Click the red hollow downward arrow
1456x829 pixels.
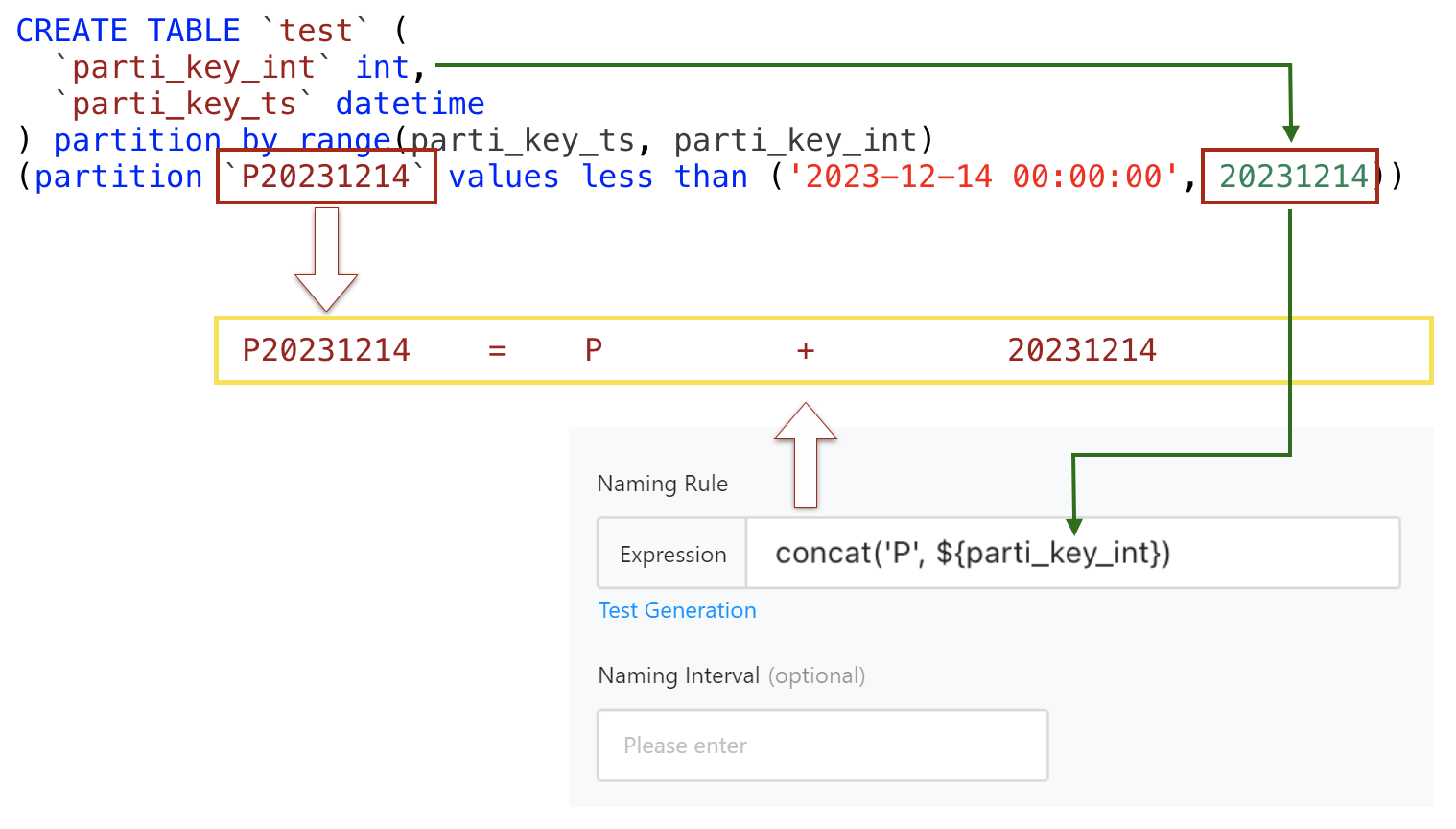coord(326,259)
